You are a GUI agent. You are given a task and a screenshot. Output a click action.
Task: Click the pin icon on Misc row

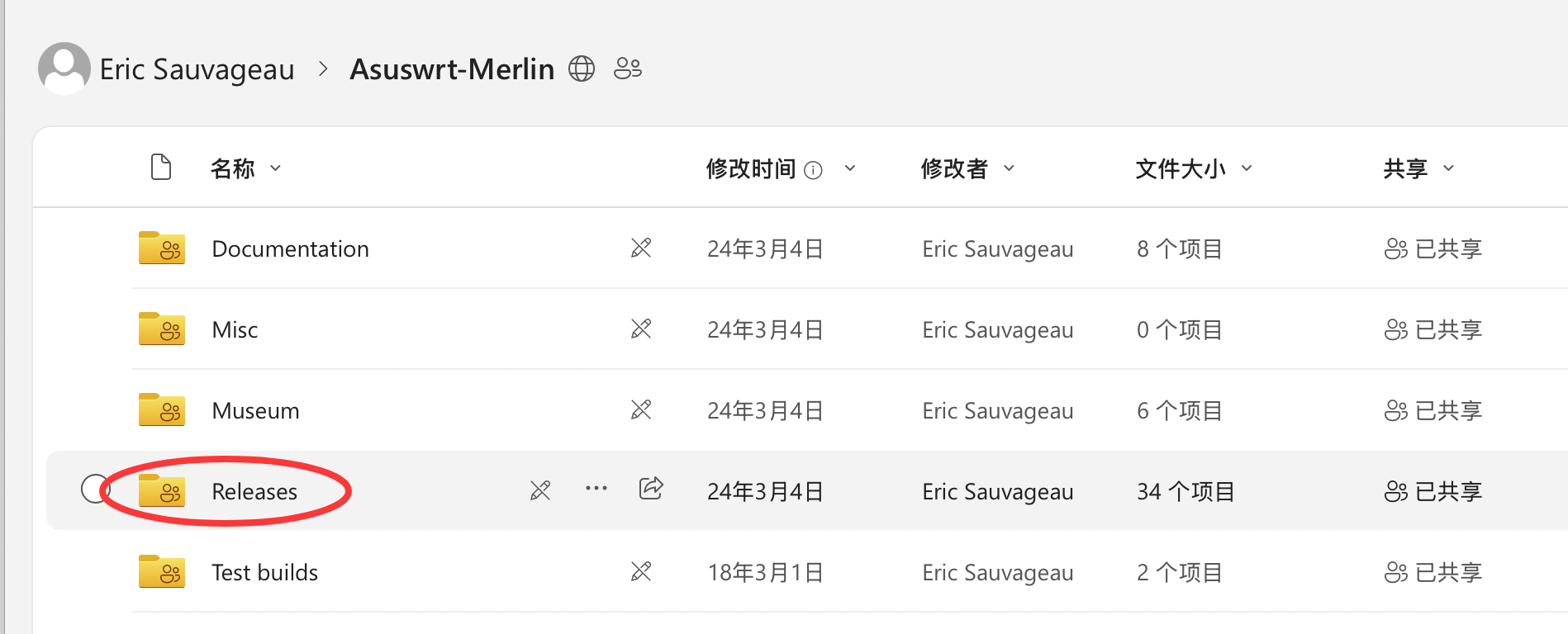(641, 329)
